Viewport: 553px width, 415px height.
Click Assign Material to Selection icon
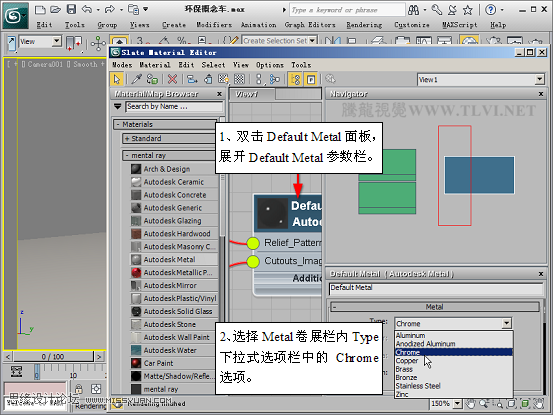pyautogui.click(x=152, y=79)
